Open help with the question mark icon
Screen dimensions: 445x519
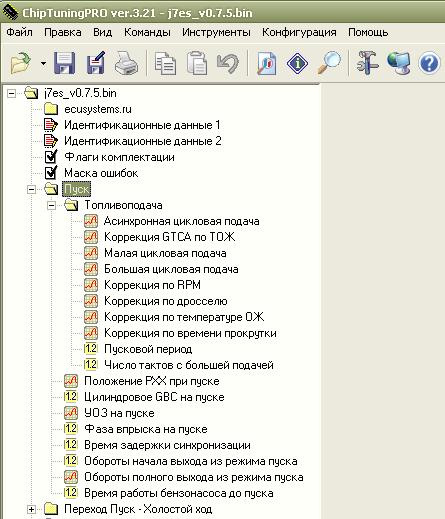[429, 63]
